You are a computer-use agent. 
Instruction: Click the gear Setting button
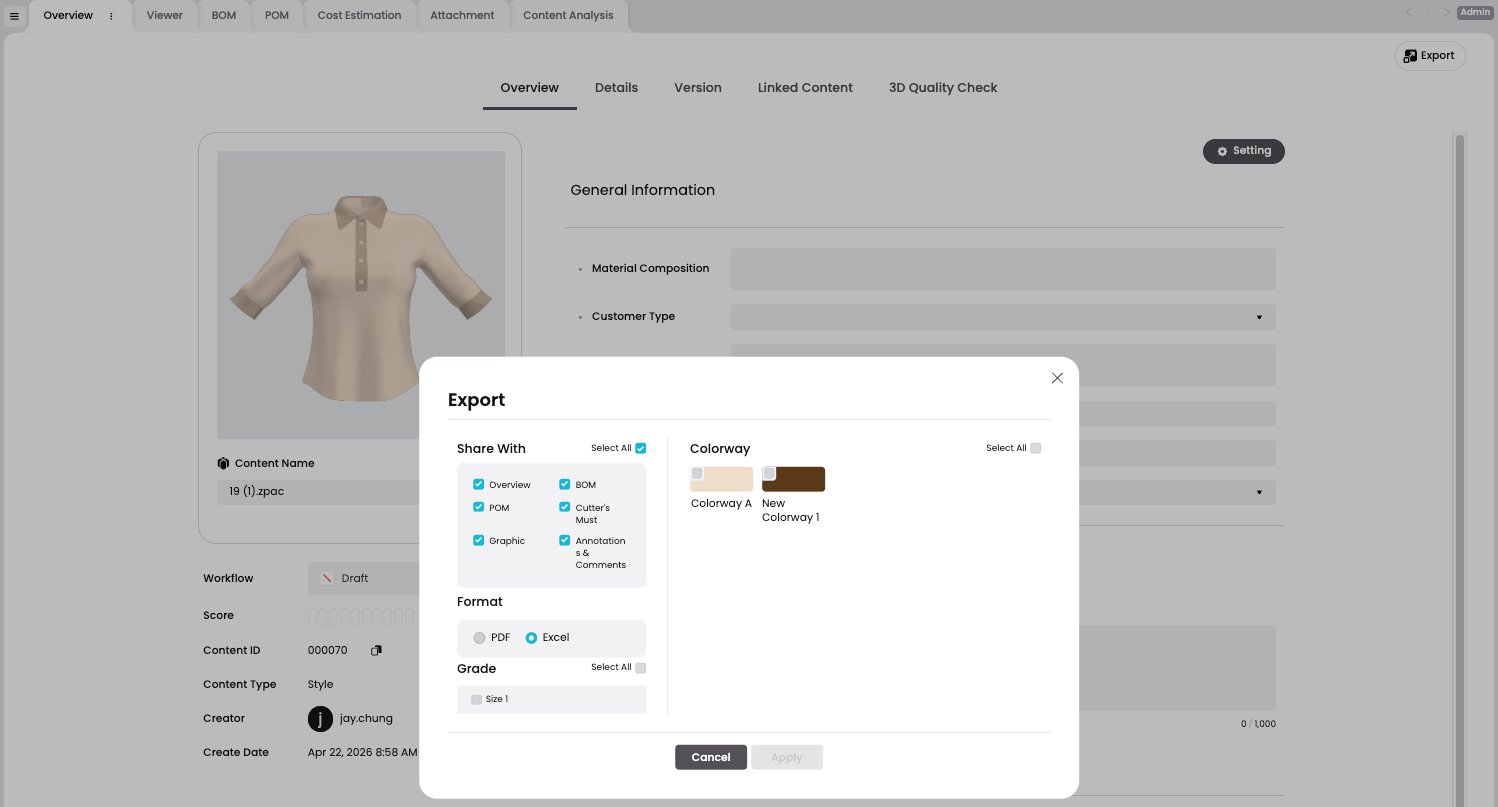[x=1243, y=151]
